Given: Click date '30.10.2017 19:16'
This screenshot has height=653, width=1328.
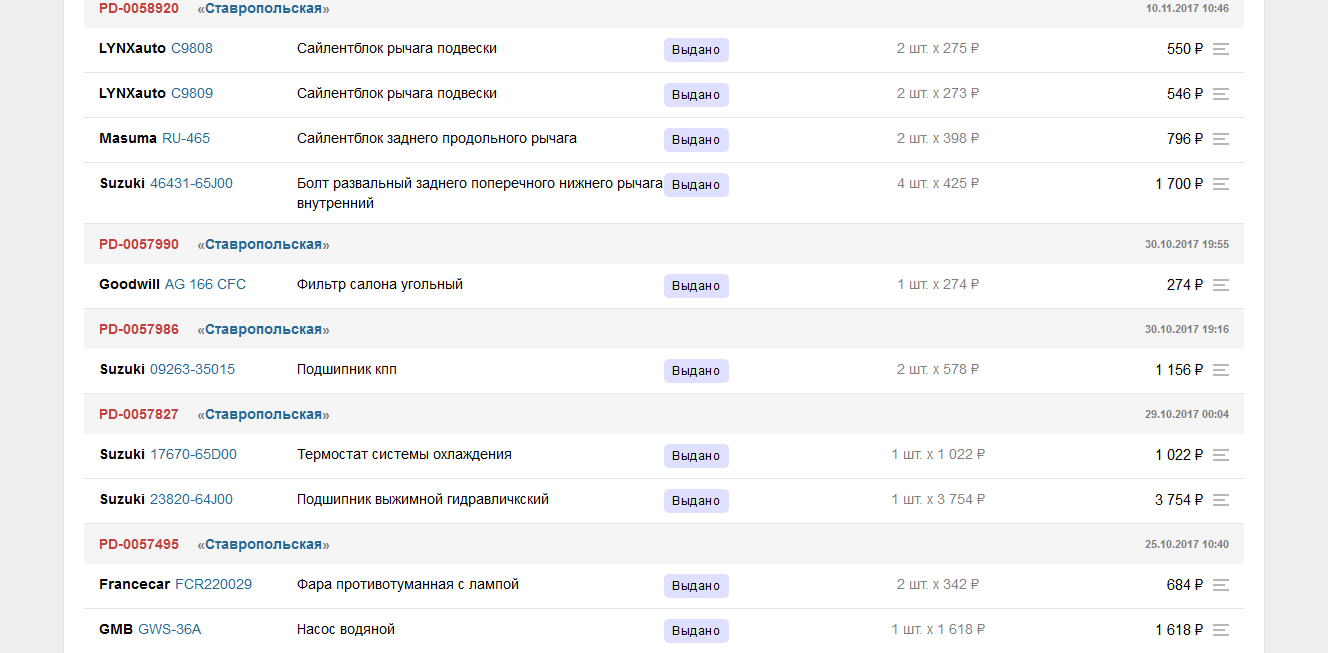Looking at the screenshot, I should click(x=1187, y=329).
